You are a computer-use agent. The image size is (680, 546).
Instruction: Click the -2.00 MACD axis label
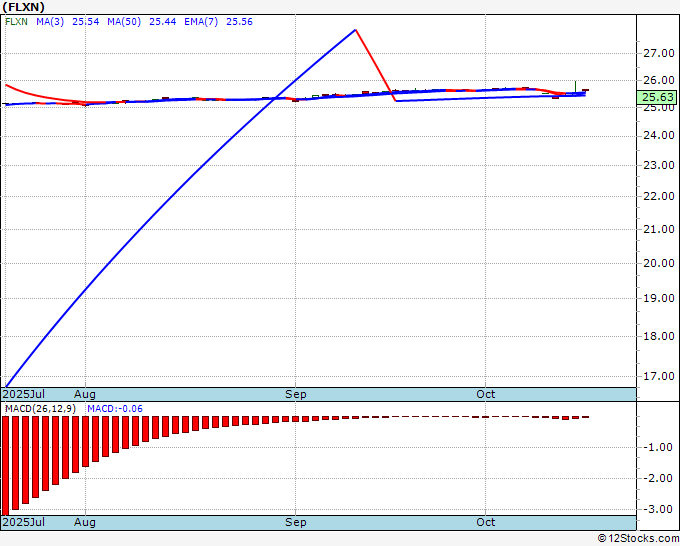659,478
